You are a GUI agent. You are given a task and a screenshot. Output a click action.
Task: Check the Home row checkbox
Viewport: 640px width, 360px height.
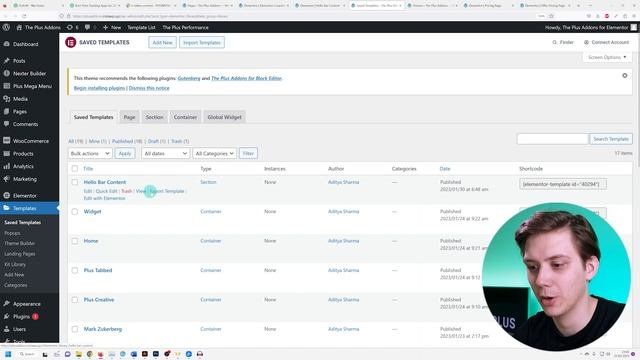(x=75, y=241)
